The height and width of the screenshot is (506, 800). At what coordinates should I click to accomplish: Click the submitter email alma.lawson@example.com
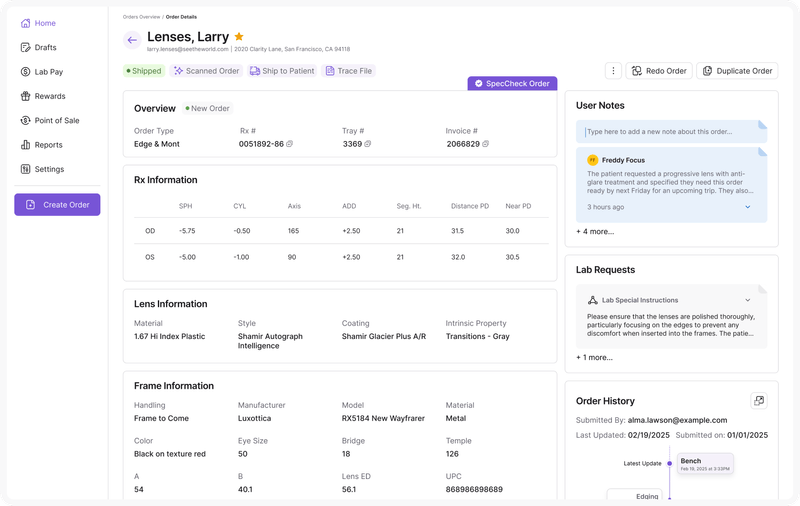coord(677,420)
